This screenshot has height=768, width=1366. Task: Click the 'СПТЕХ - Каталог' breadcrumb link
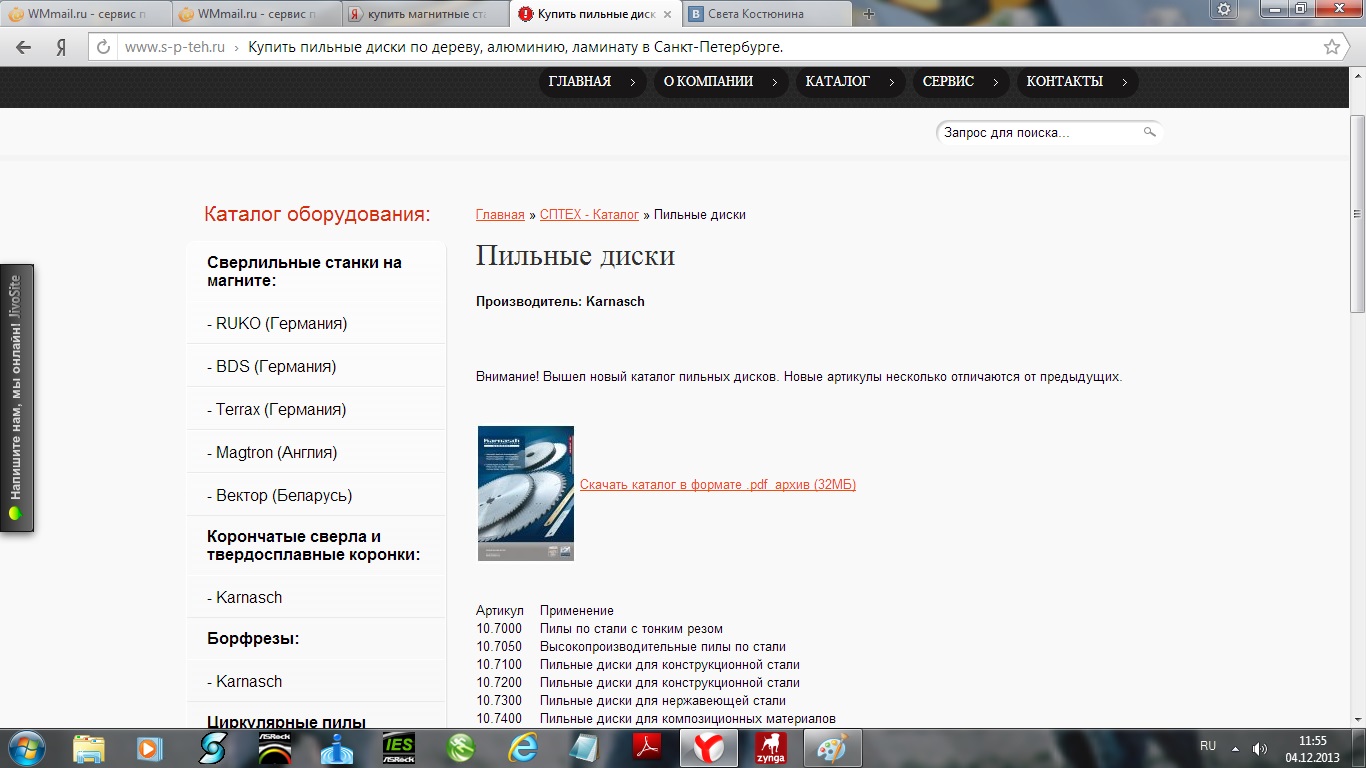pos(589,215)
